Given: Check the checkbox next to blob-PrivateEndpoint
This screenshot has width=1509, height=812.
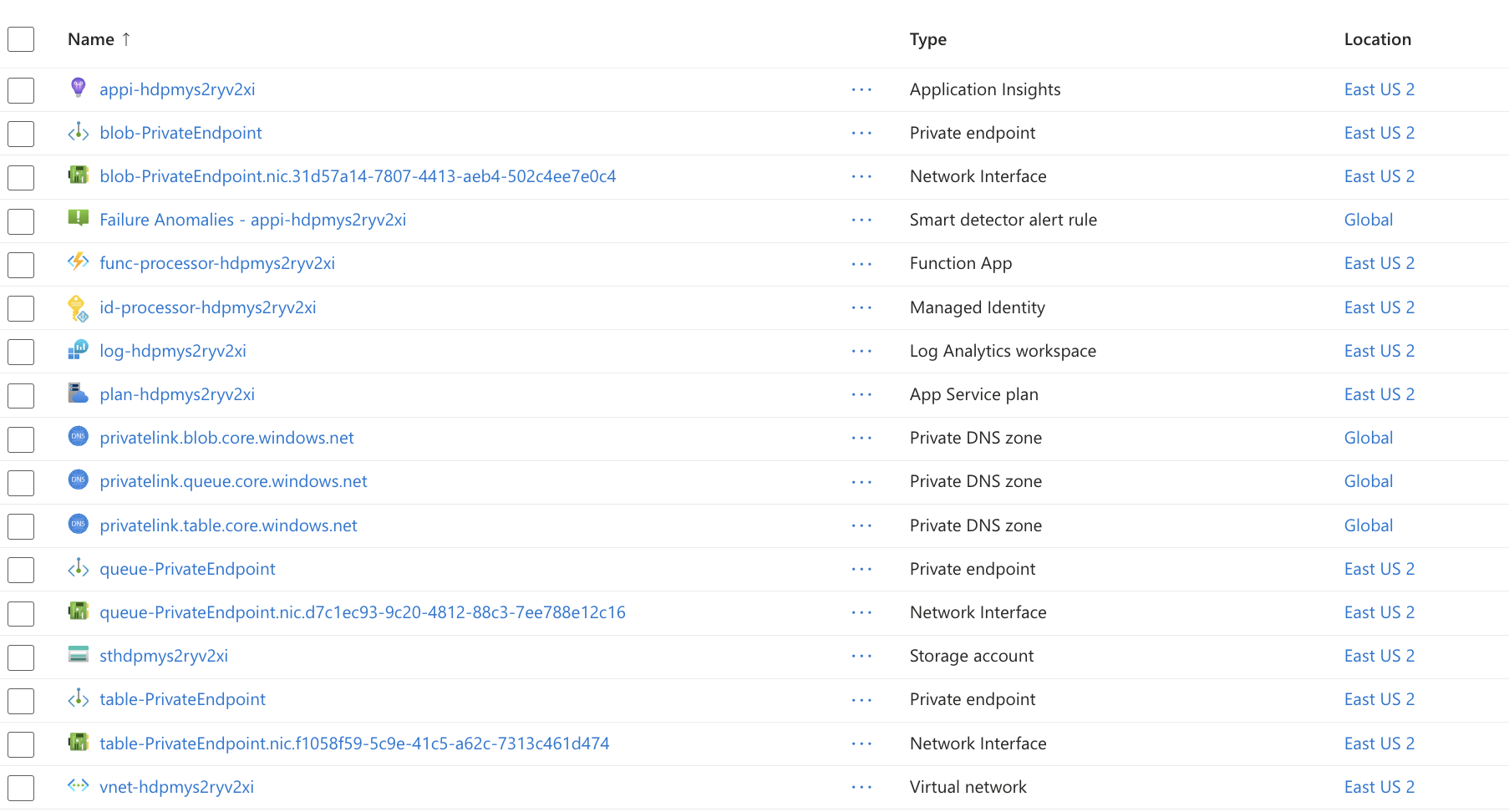Looking at the screenshot, I should 20,134.
